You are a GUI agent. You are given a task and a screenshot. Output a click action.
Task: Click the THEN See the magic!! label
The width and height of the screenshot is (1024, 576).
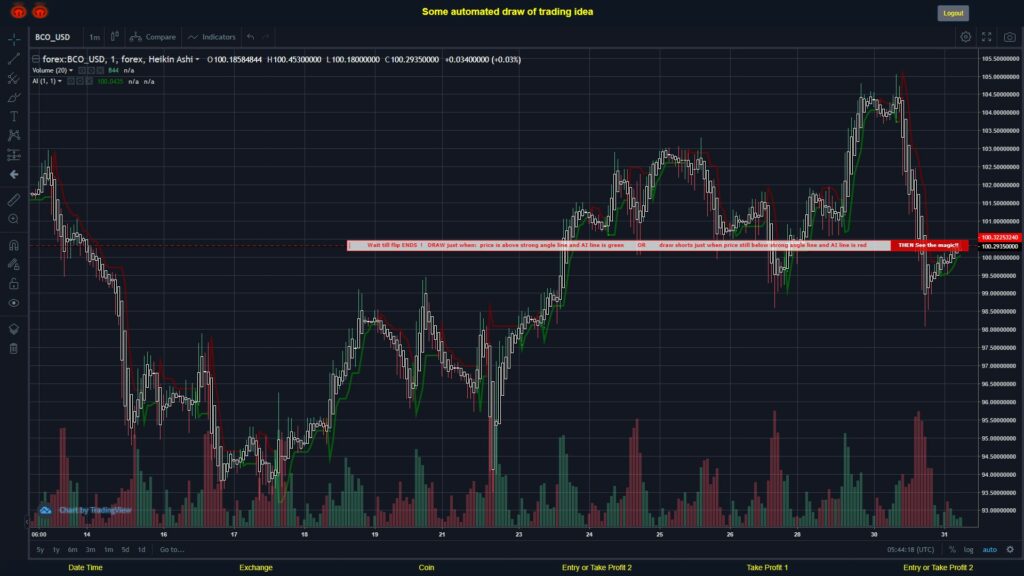tap(928, 246)
